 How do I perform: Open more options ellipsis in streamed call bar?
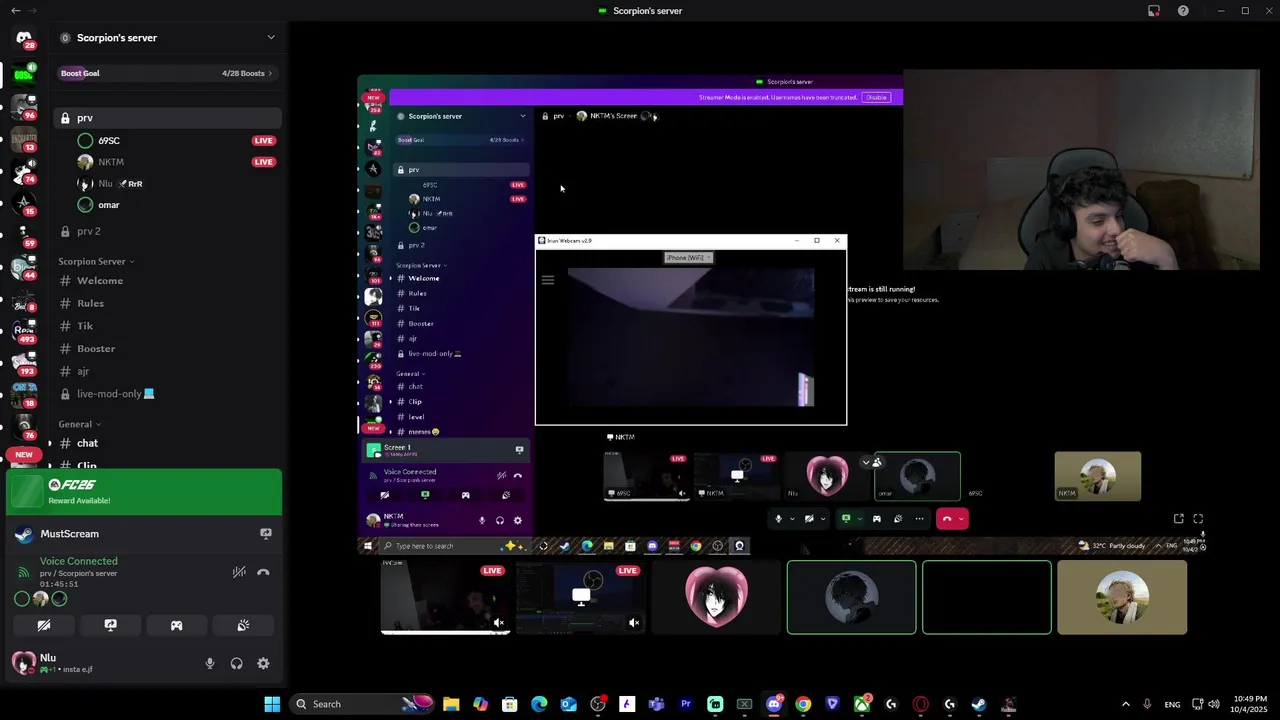pyautogui.click(x=919, y=519)
